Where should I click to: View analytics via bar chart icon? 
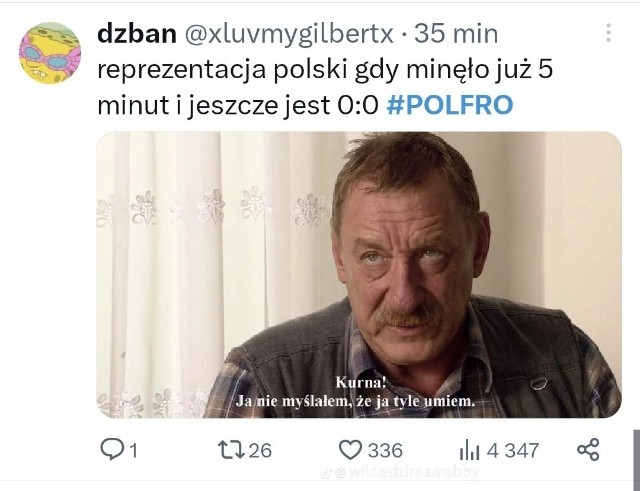(x=469, y=451)
